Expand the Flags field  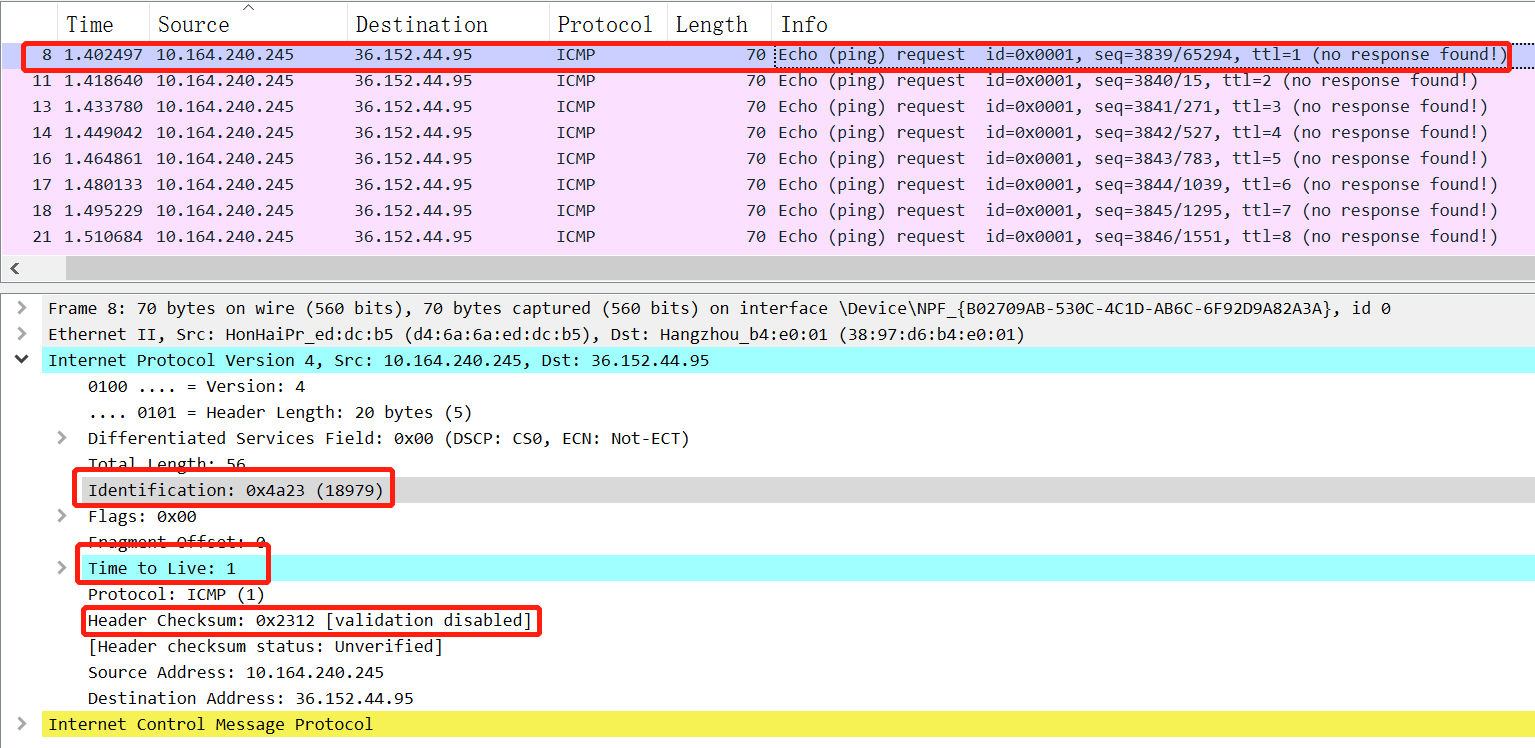click(61, 516)
